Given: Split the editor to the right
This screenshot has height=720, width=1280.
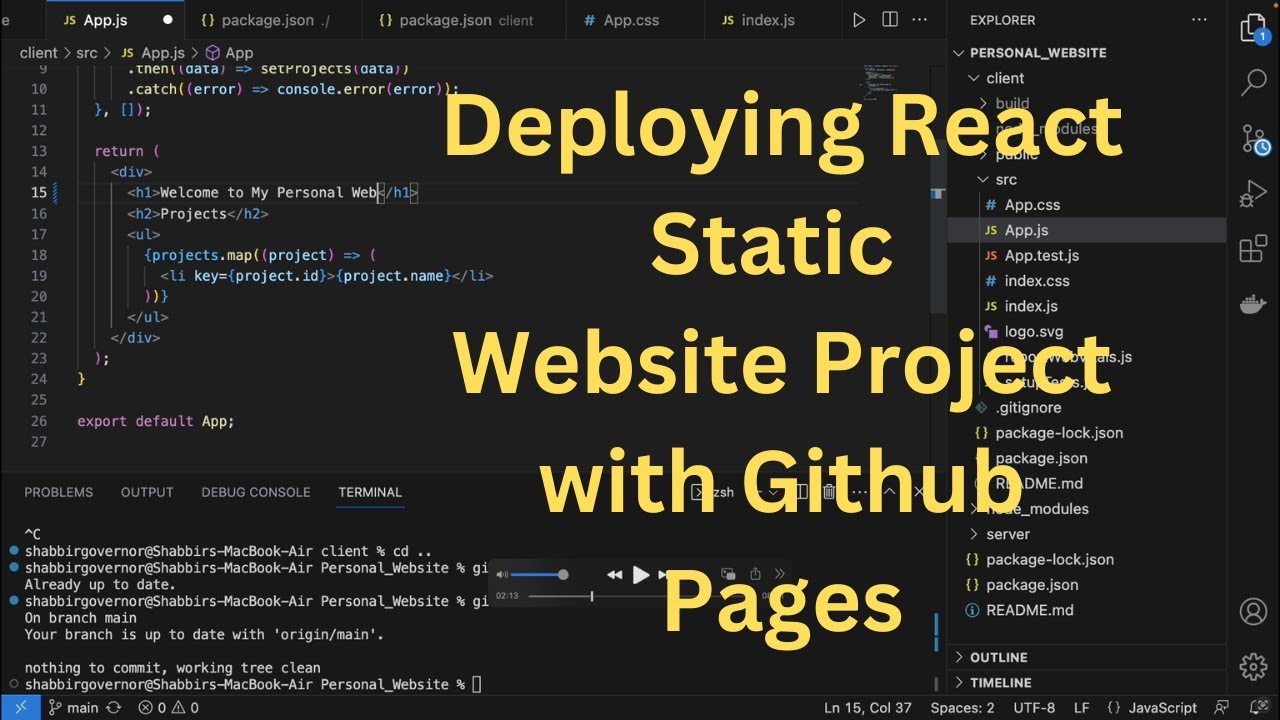Looking at the screenshot, I should point(890,20).
